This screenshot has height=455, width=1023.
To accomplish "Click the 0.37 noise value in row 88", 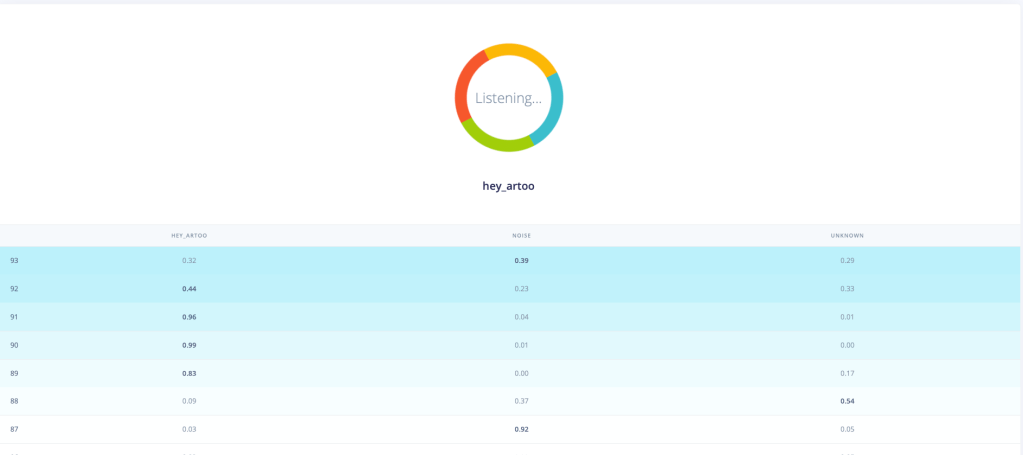I will click(521, 401).
